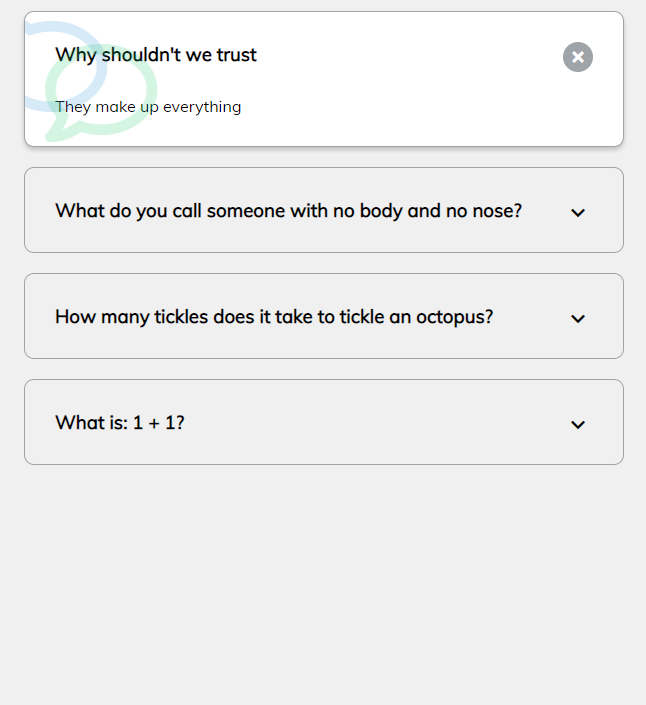Click the arrow icon on the octopus question
The width and height of the screenshot is (646, 705).
tap(578, 318)
